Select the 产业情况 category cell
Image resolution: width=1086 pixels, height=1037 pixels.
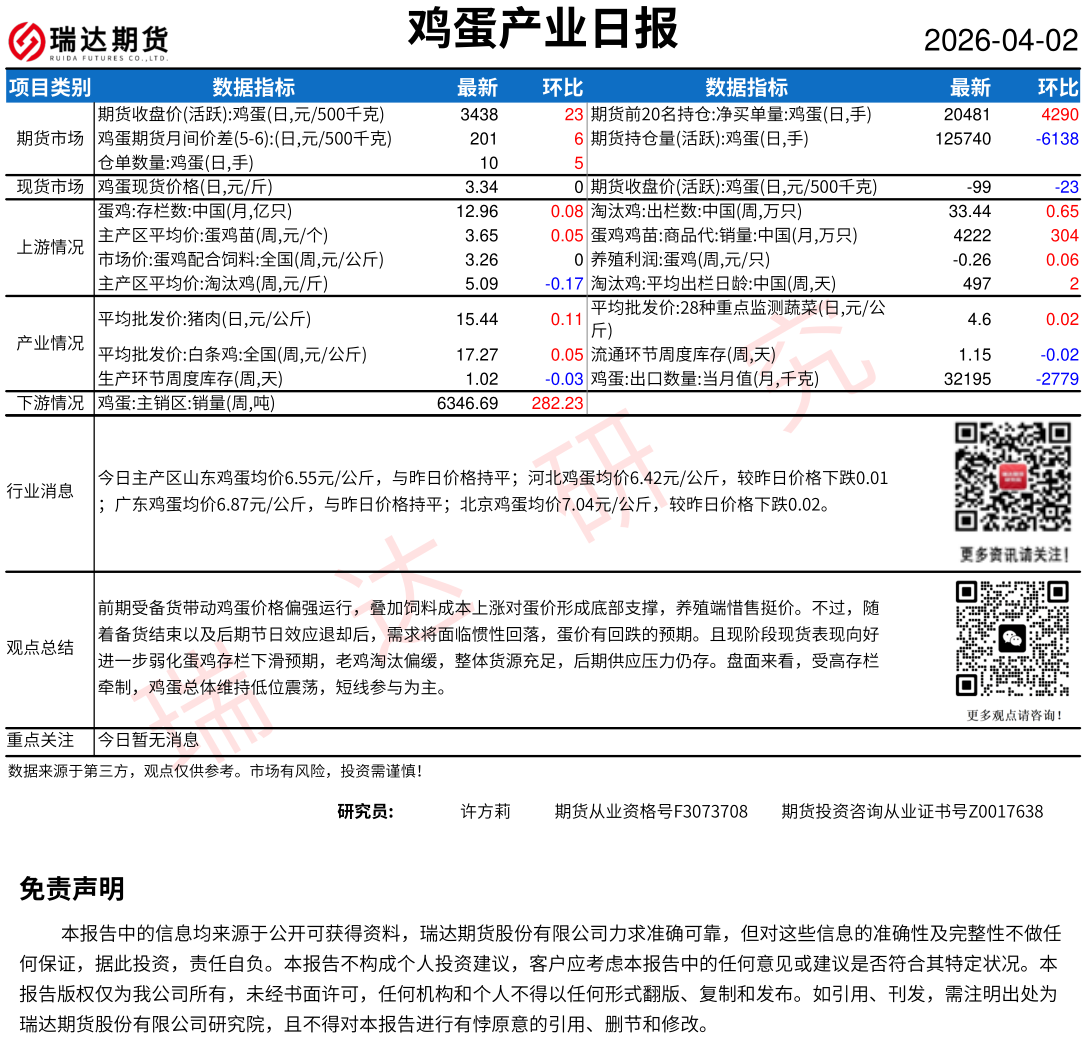pos(50,343)
